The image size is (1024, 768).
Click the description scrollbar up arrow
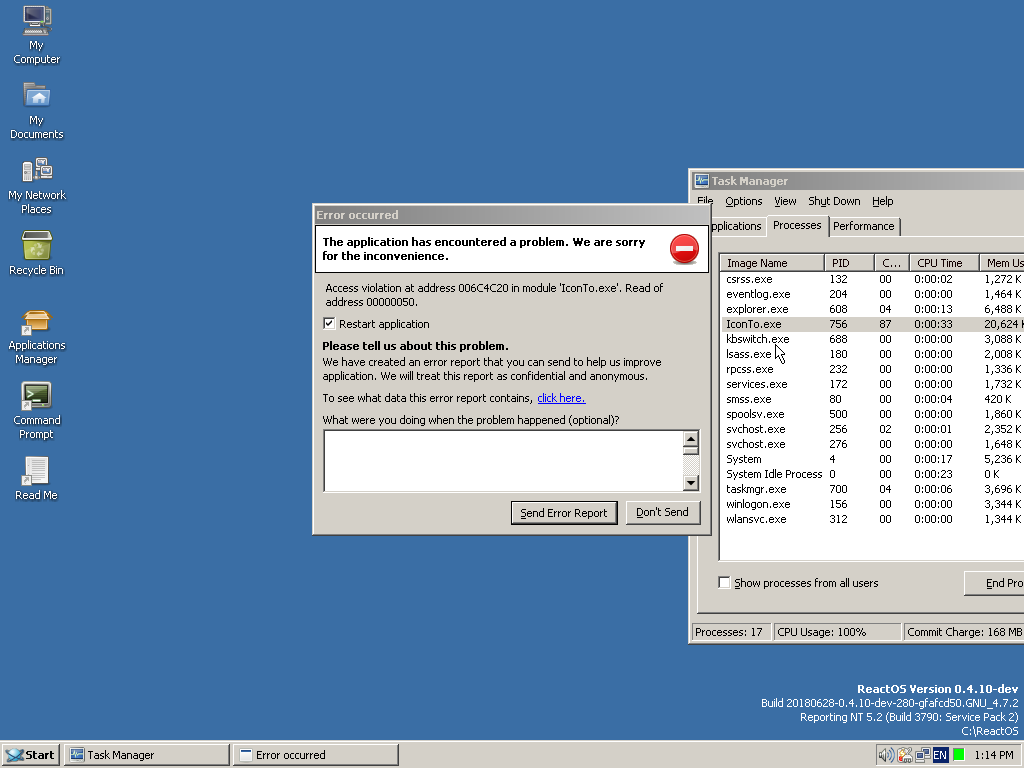point(691,438)
